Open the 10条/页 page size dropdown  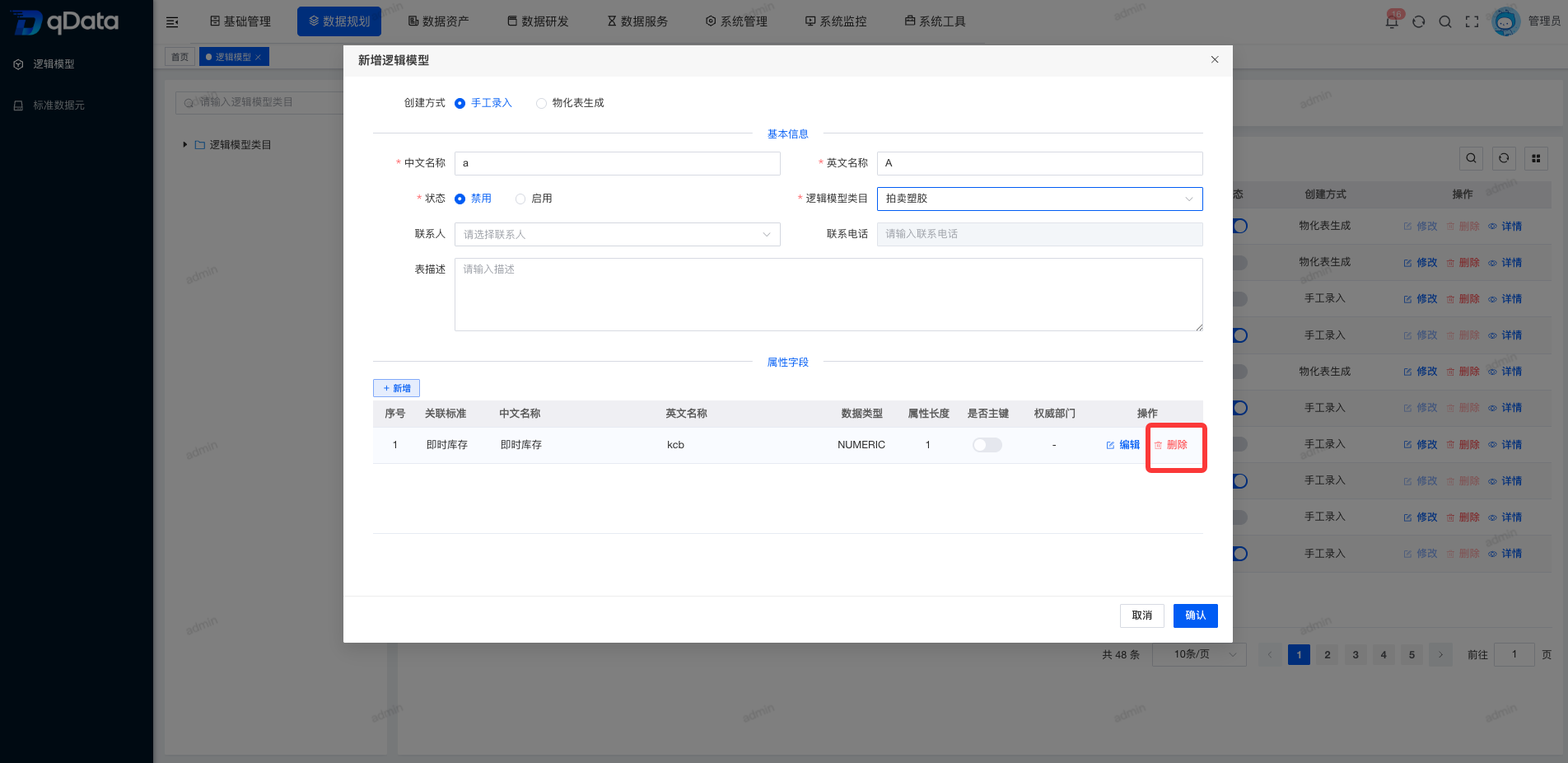pos(1199,654)
